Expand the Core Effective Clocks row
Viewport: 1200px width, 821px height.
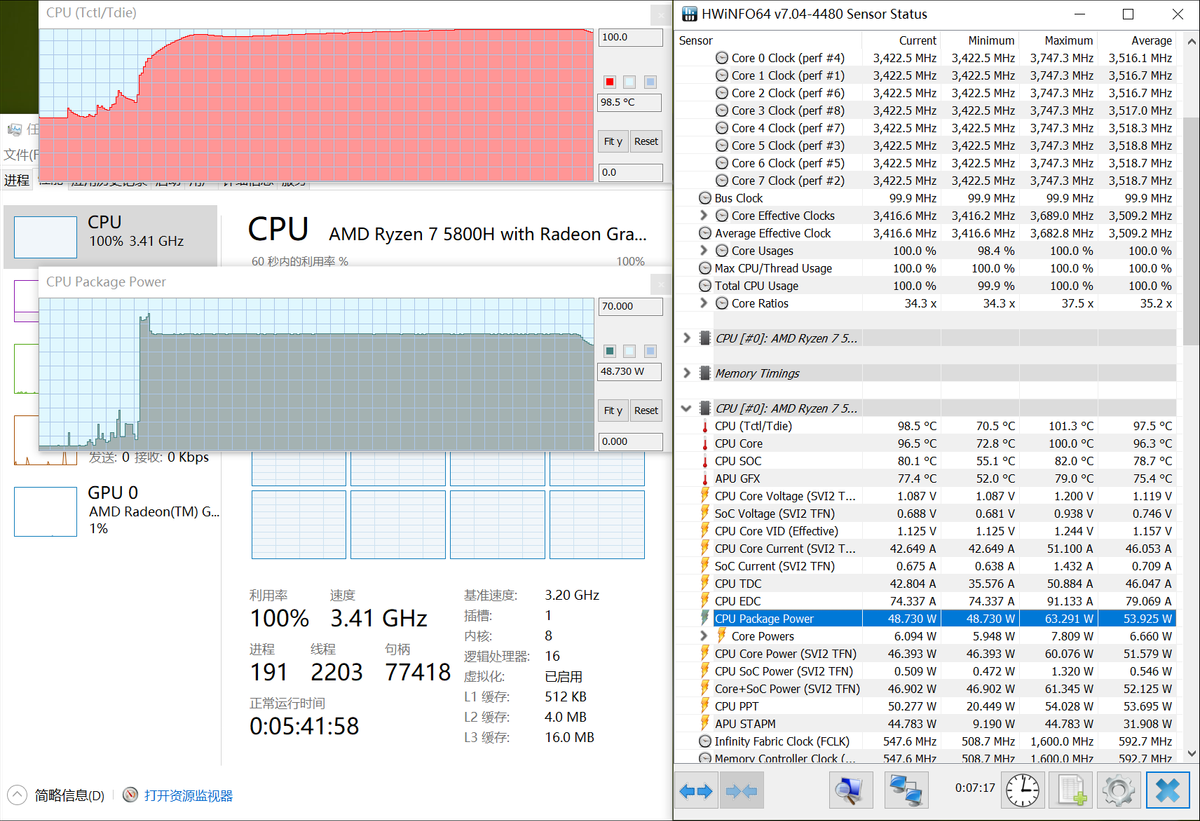[x=704, y=216]
